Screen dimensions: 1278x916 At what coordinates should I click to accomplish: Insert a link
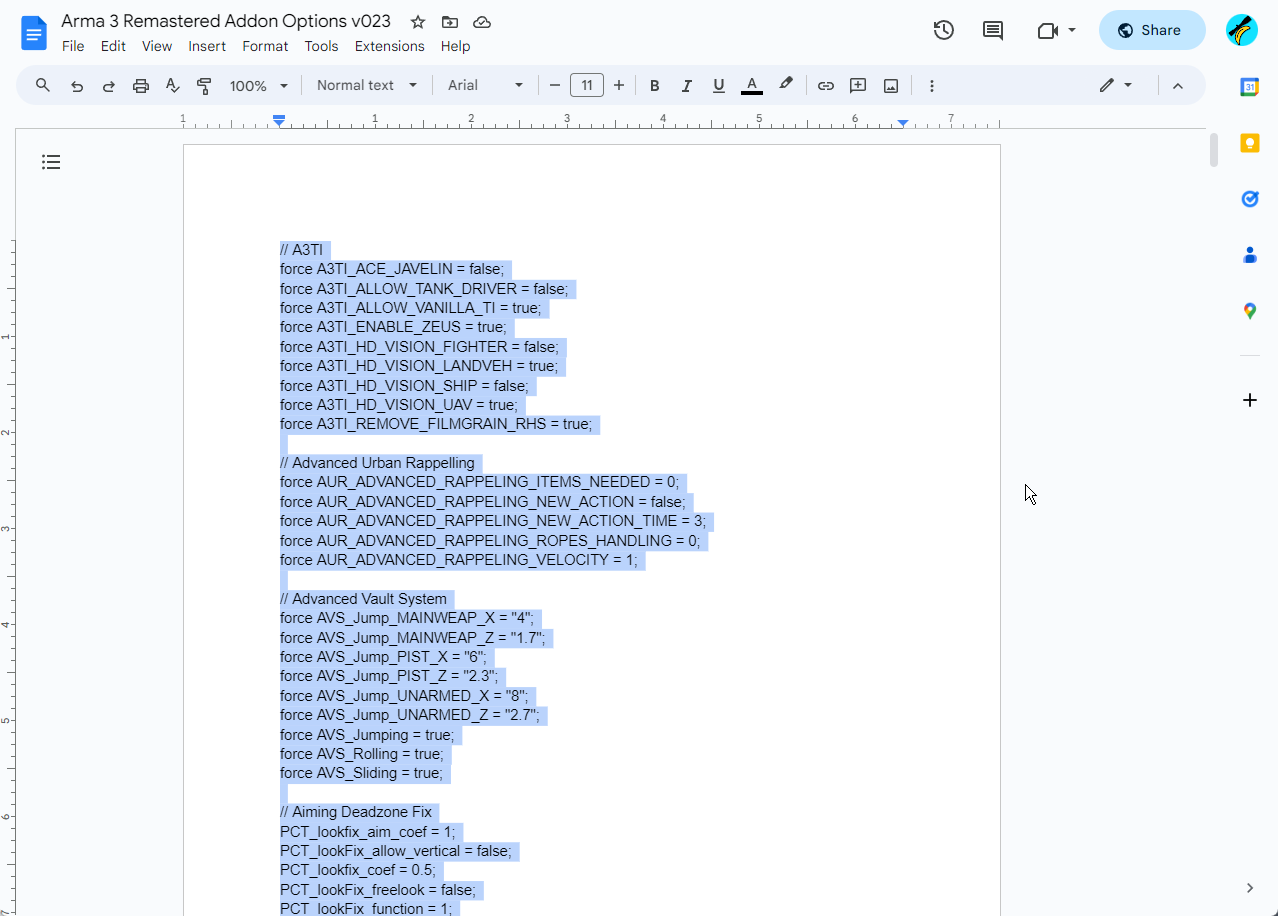(x=826, y=86)
